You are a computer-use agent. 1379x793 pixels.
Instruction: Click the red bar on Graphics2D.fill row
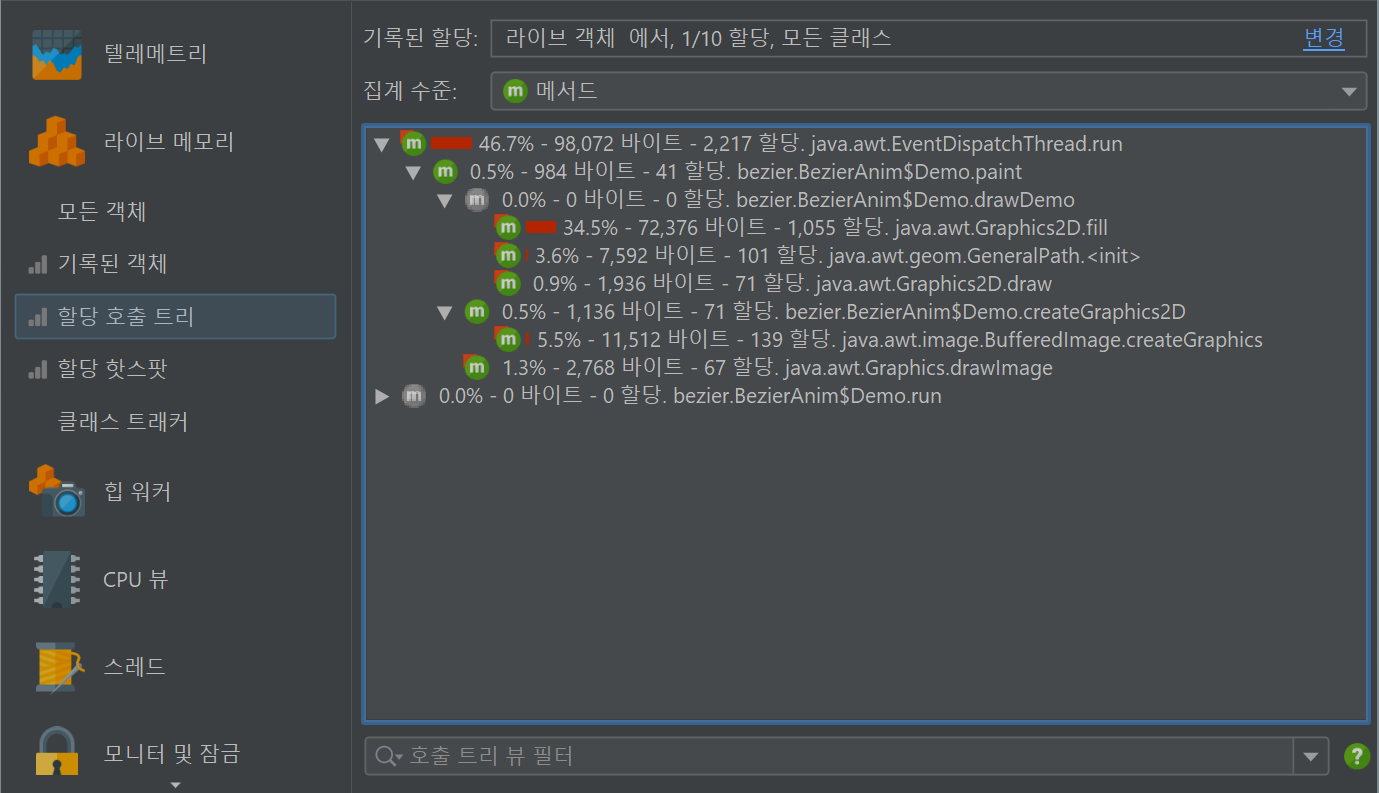point(540,228)
